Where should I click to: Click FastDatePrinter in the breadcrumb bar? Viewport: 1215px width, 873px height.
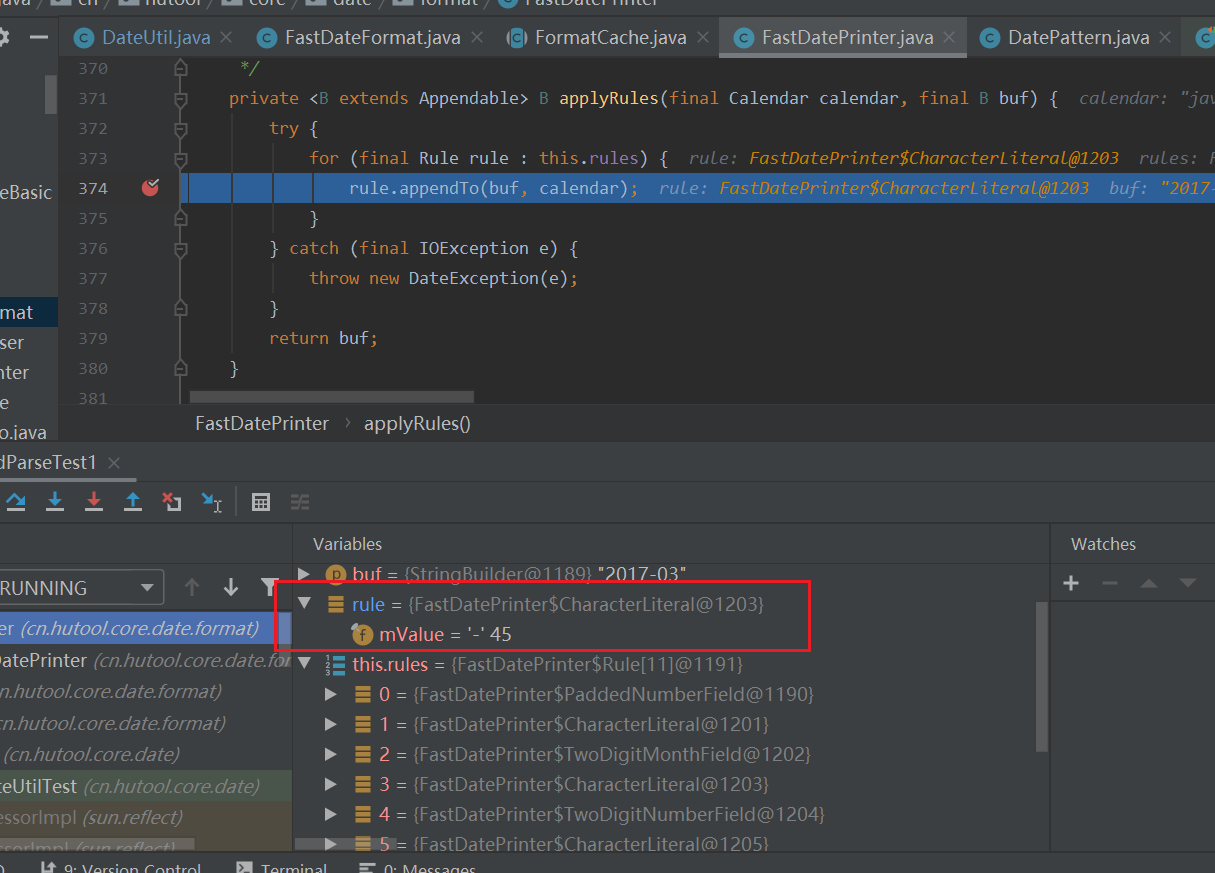pyautogui.click(x=262, y=423)
